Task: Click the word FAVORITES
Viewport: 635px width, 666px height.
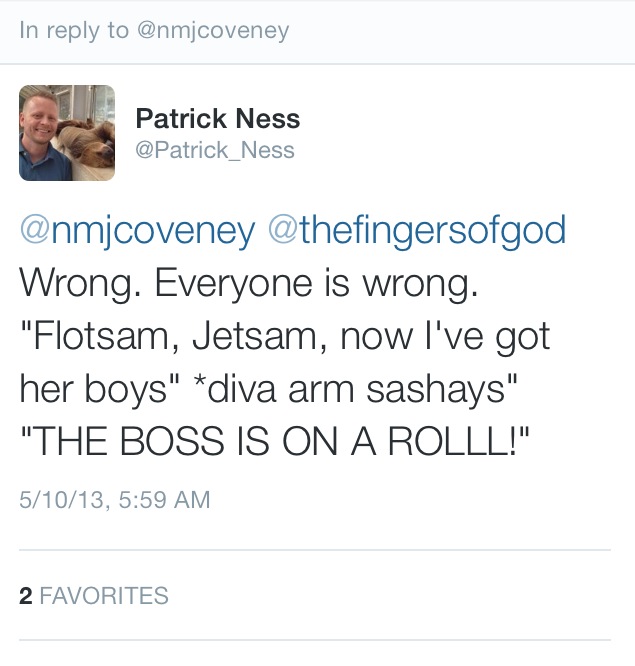Action: 104,596
